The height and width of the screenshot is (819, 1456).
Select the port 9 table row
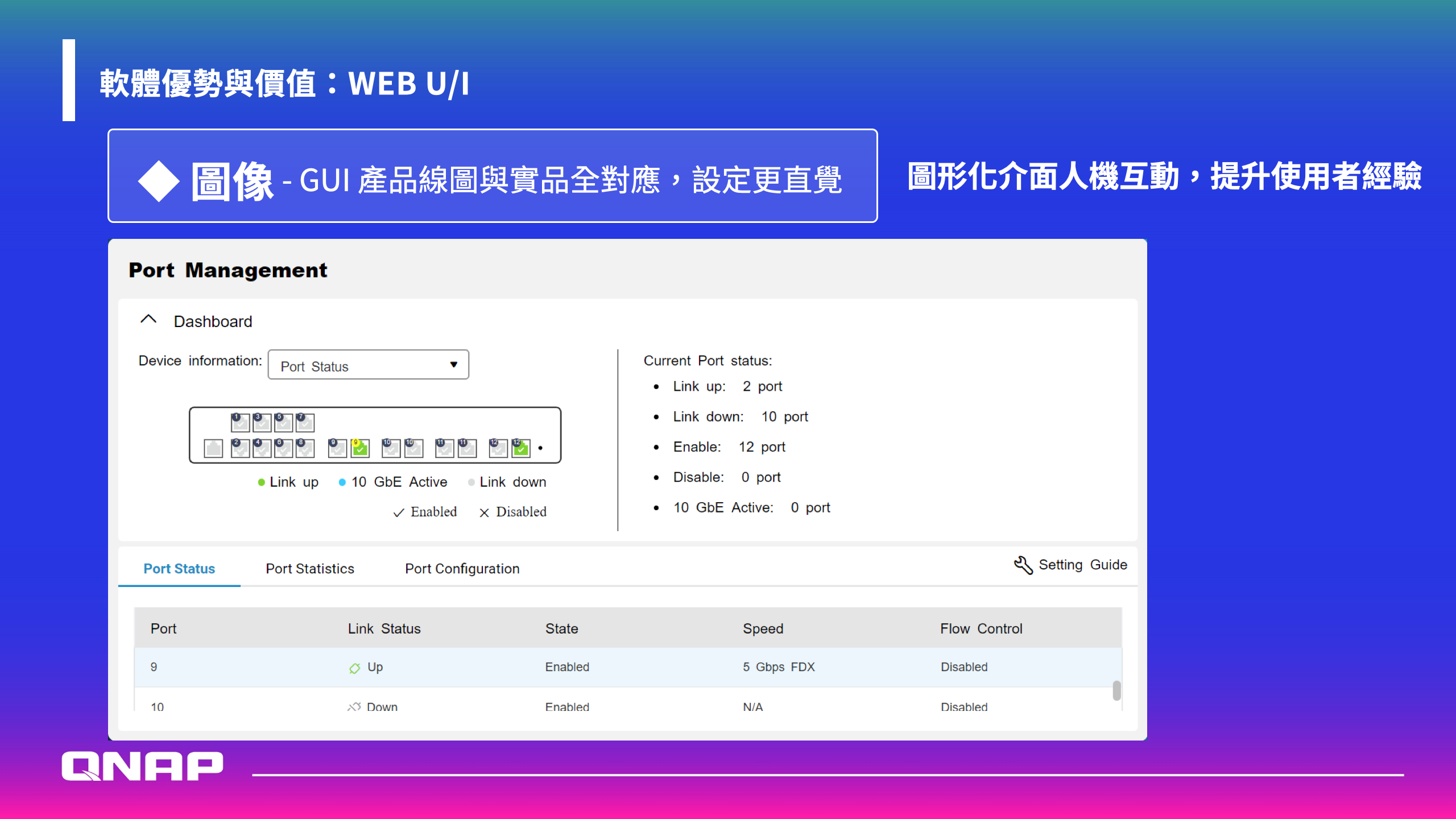tap(626, 667)
